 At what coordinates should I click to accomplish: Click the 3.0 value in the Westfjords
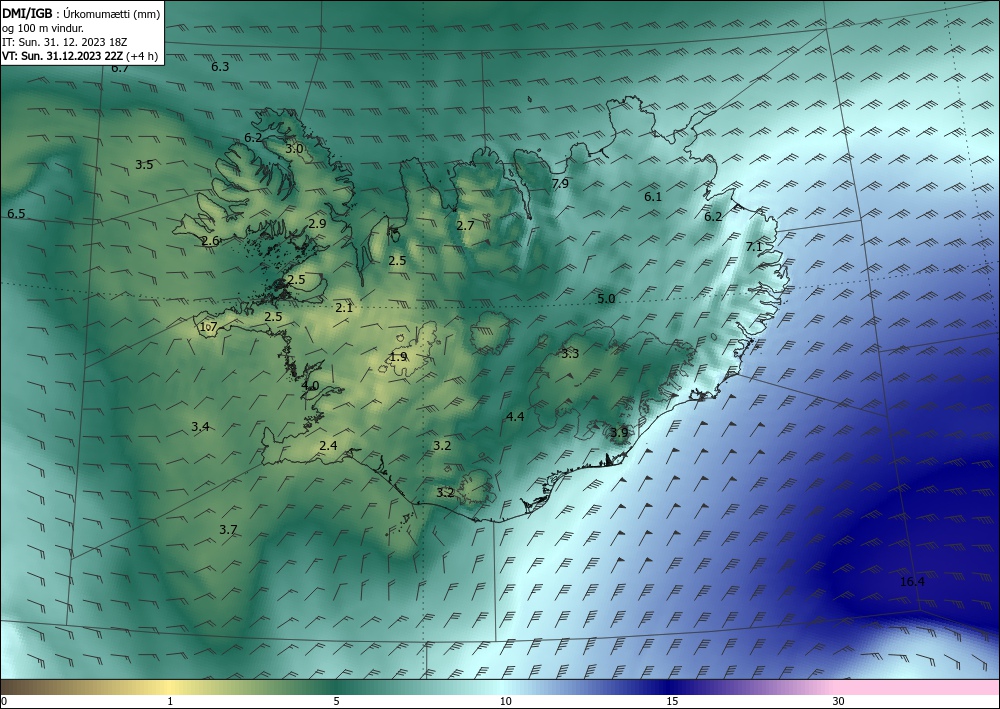click(294, 149)
